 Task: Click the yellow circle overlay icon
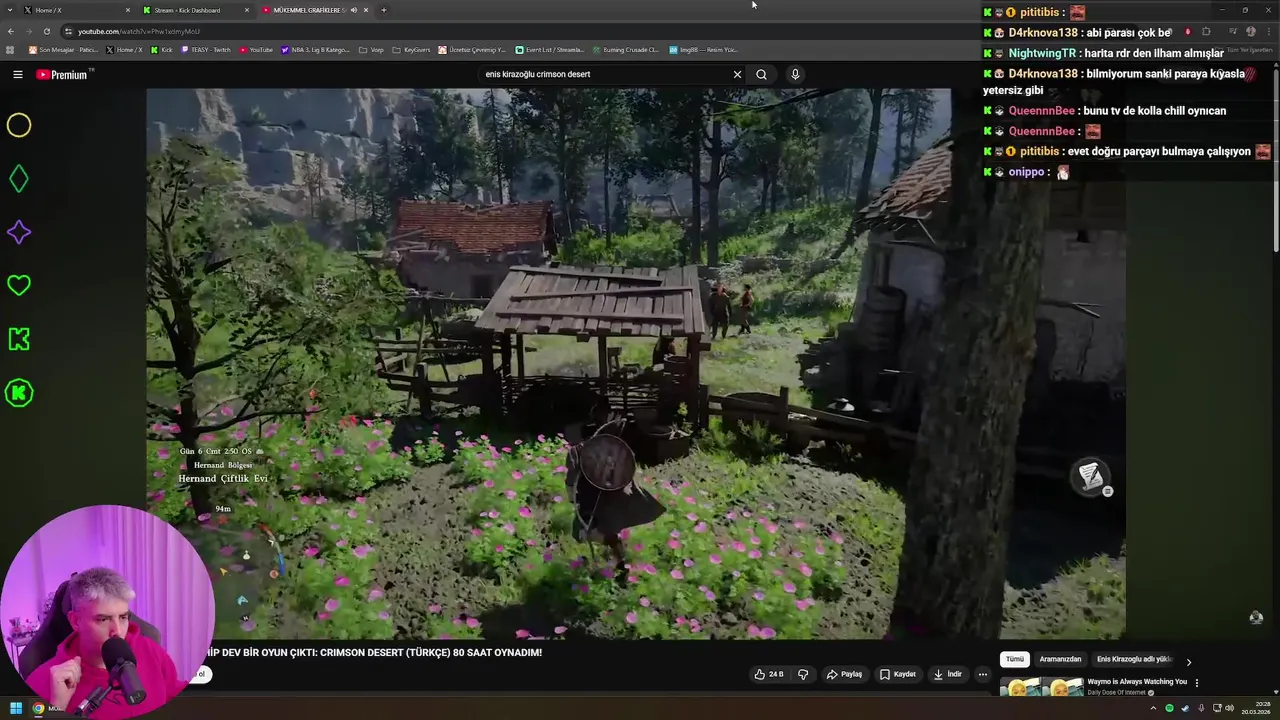(x=19, y=125)
